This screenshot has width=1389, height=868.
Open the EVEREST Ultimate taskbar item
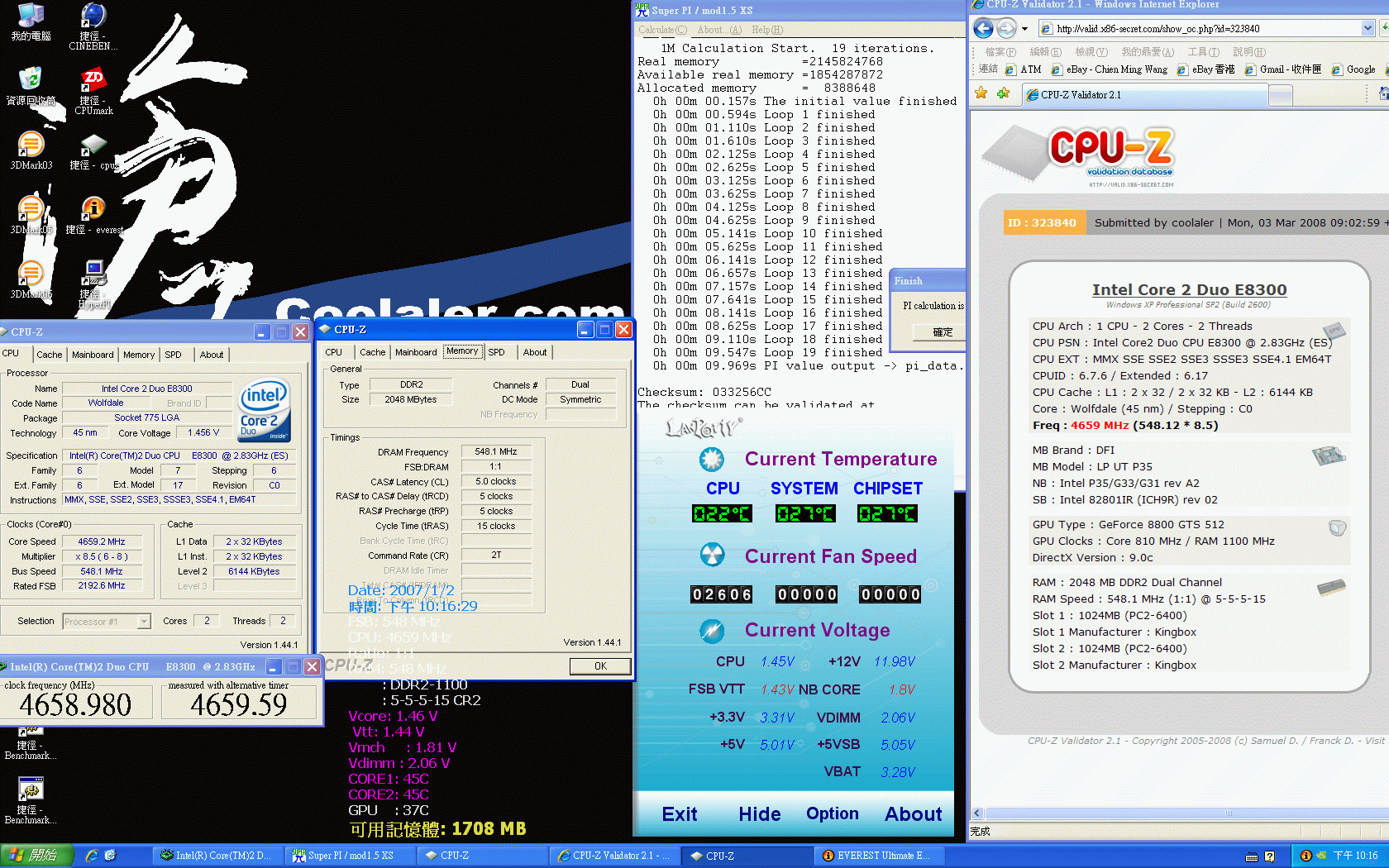[x=879, y=856]
